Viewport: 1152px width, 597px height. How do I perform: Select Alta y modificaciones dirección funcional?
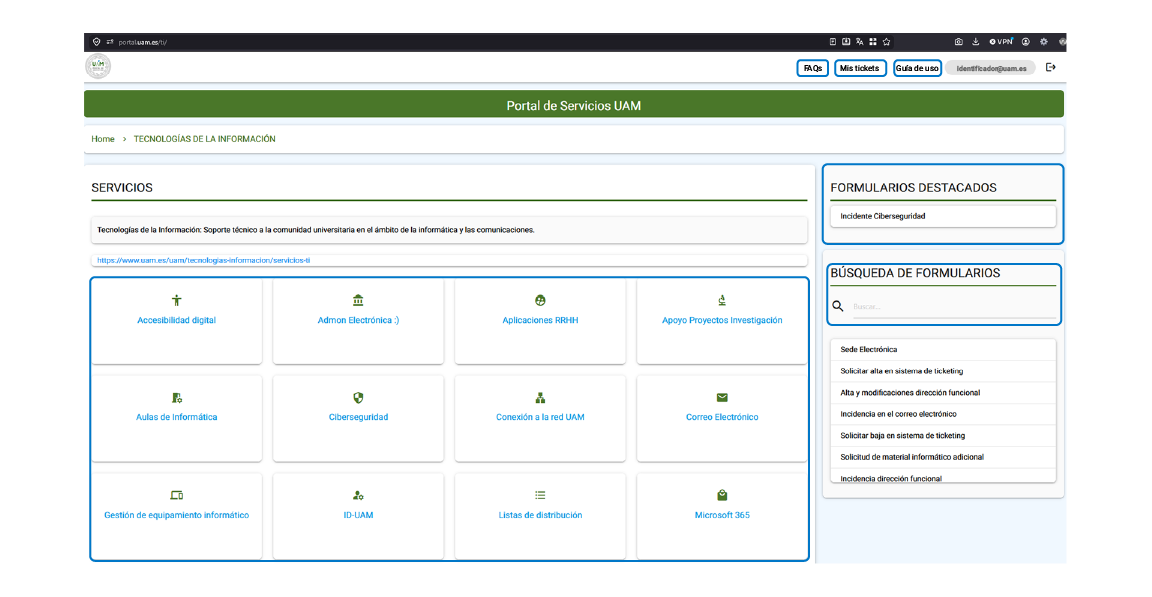click(x=943, y=392)
